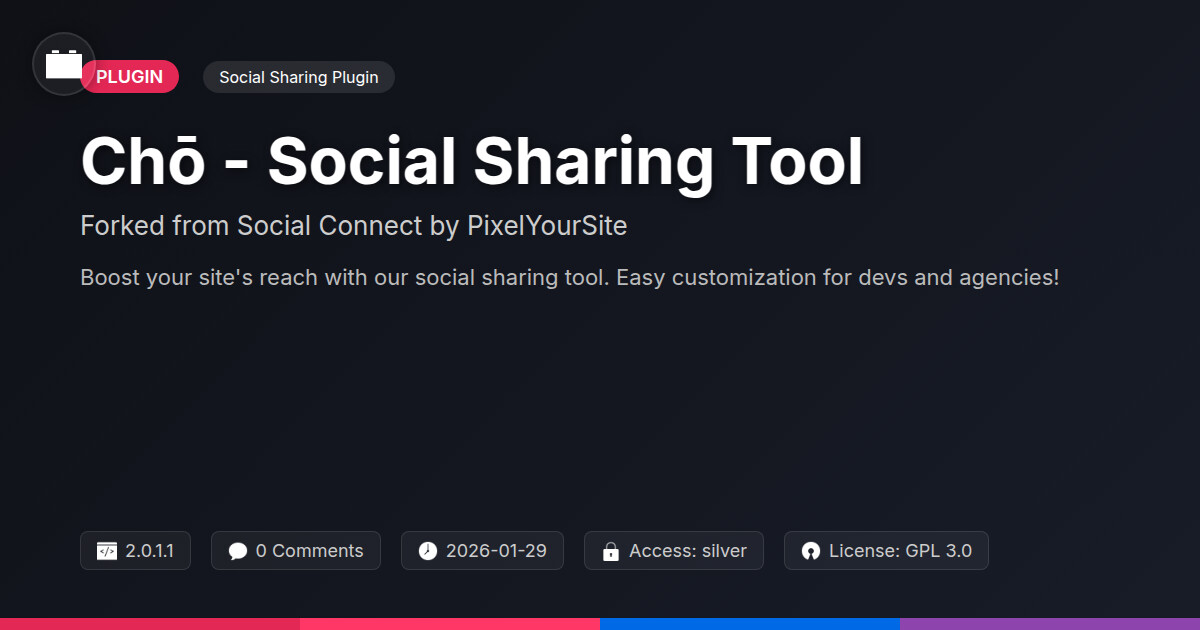Click the clock icon next to date

click(x=427, y=551)
